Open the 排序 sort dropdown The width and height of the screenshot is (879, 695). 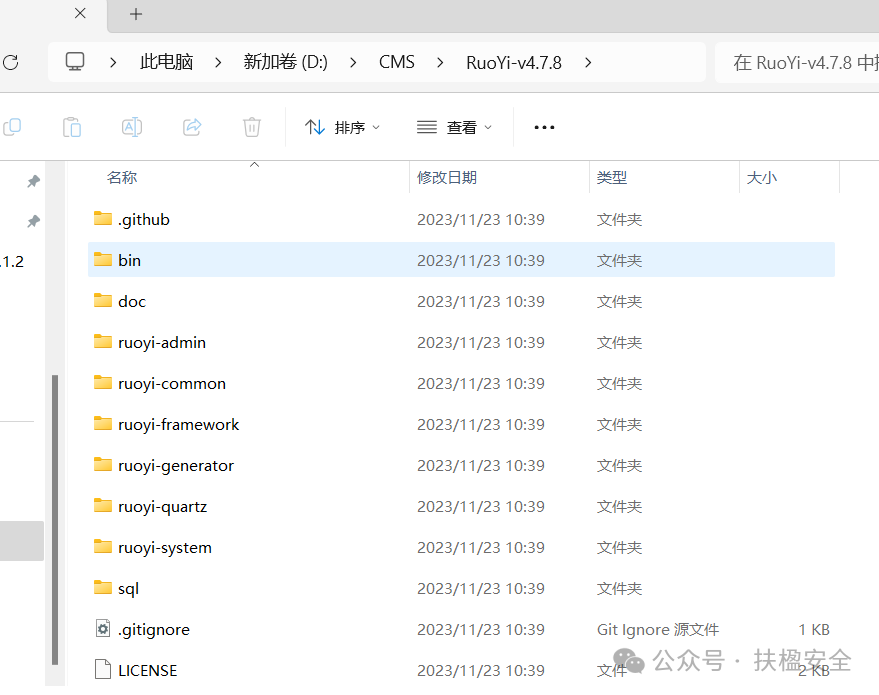point(342,128)
